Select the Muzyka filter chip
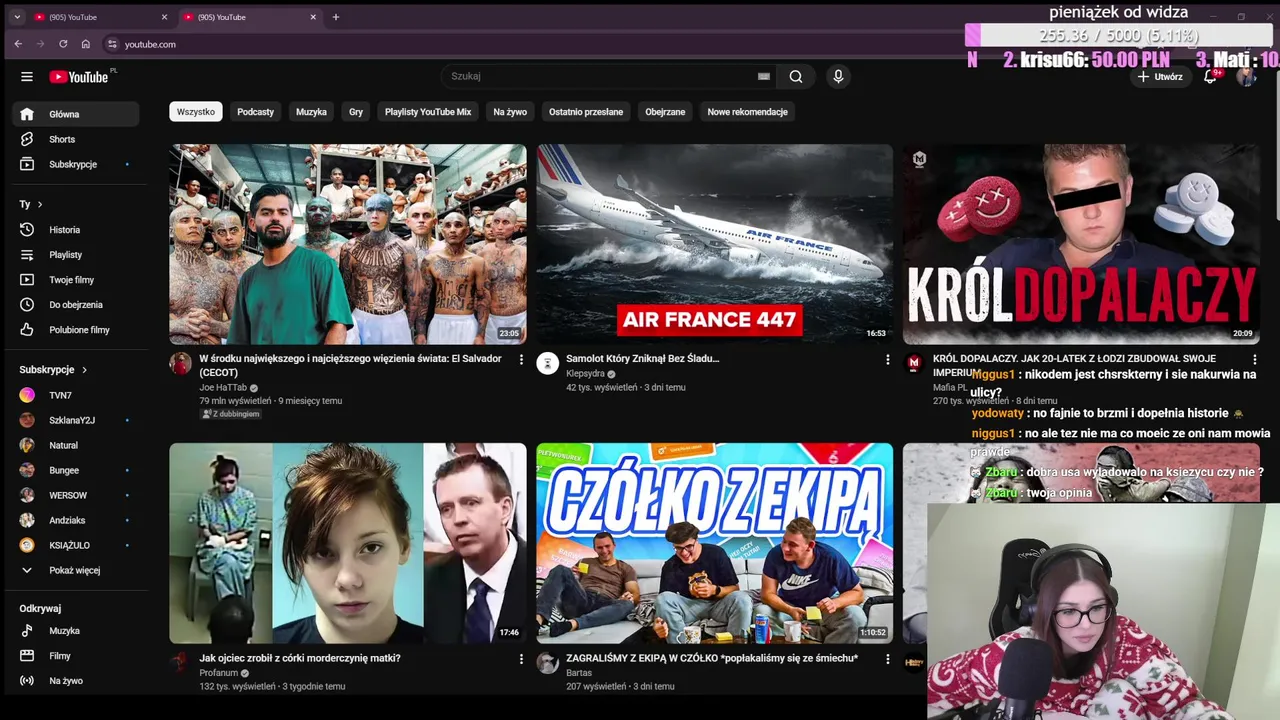Viewport: 1280px width, 720px height. coord(311,112)
